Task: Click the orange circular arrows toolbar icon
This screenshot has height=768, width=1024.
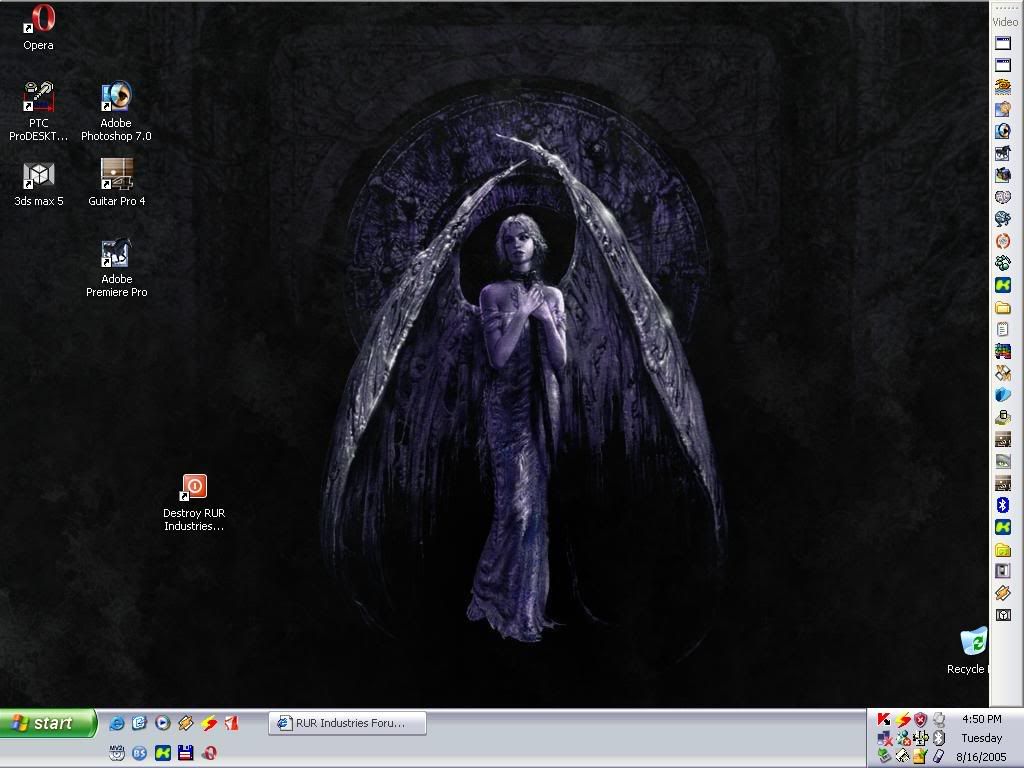Action: click(x=1003, y=242)
